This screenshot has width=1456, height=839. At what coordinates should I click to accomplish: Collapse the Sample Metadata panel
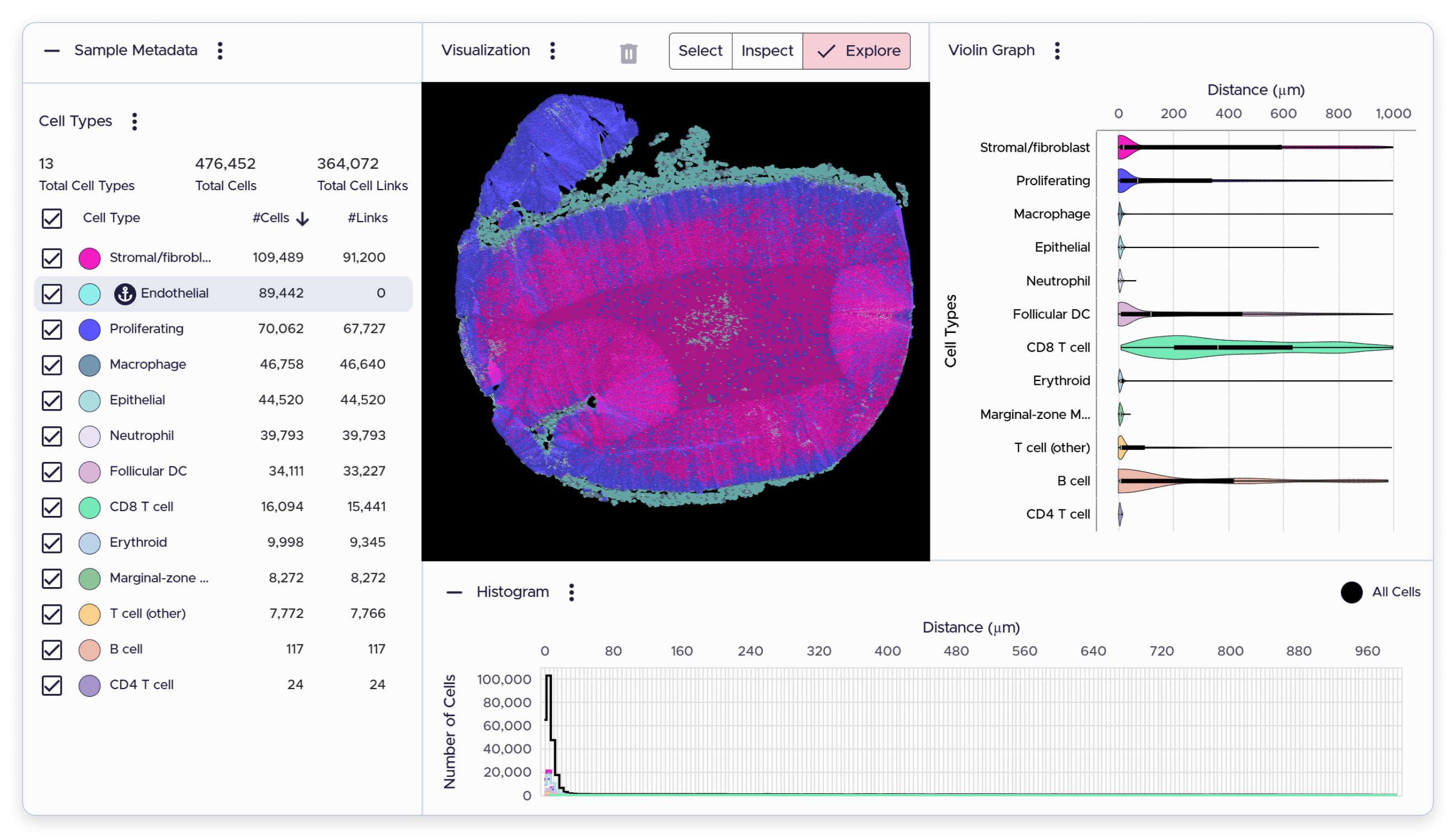(52, 51)
